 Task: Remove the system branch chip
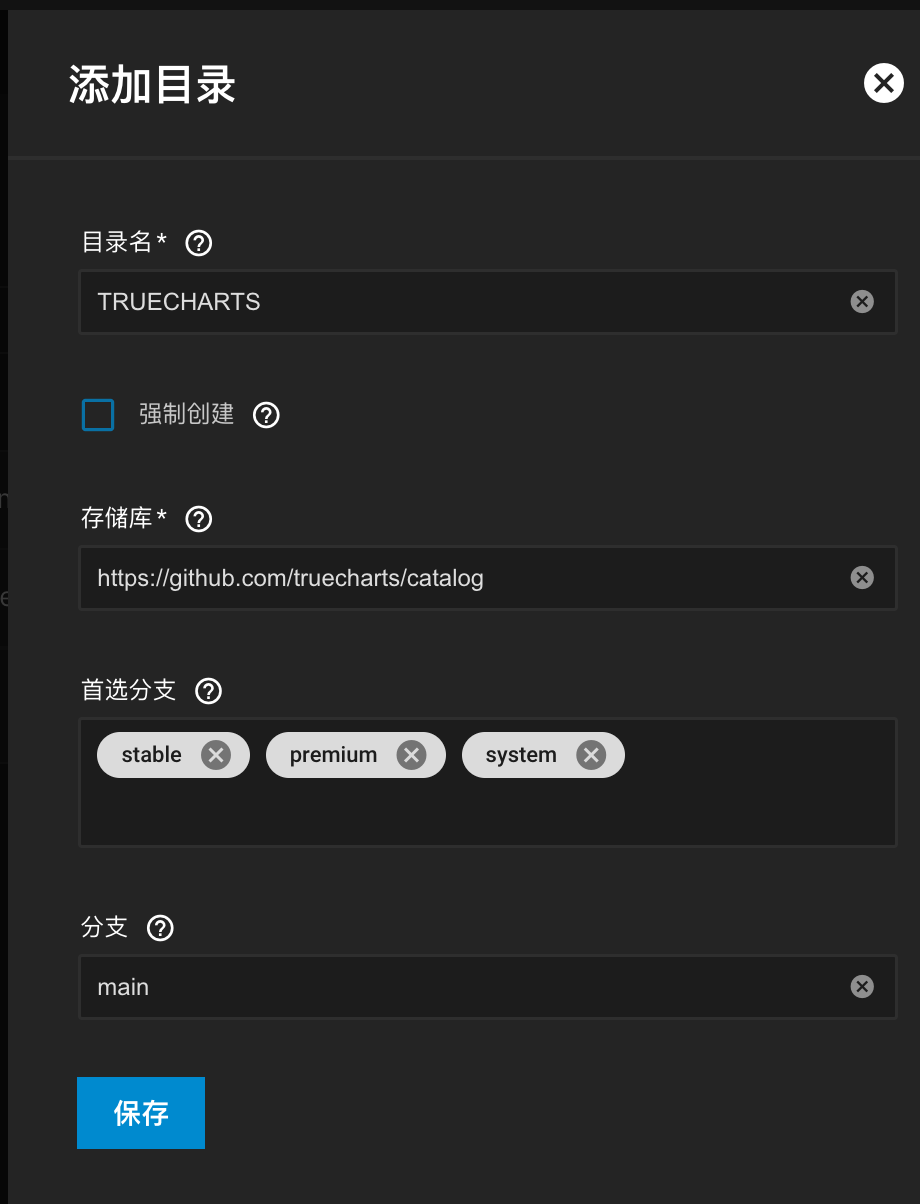pos(591,755)
